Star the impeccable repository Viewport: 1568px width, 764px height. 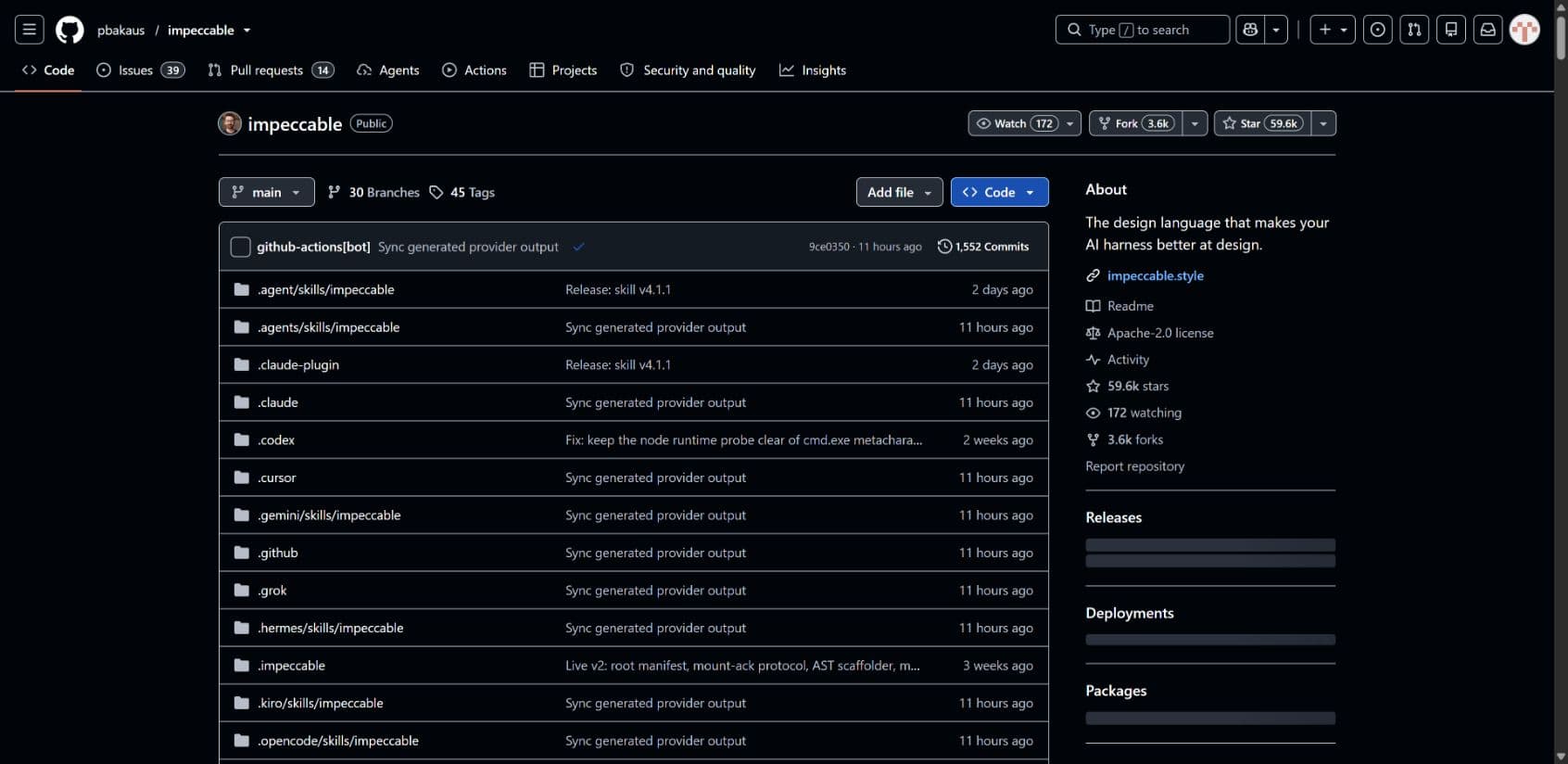(1262, 123)
